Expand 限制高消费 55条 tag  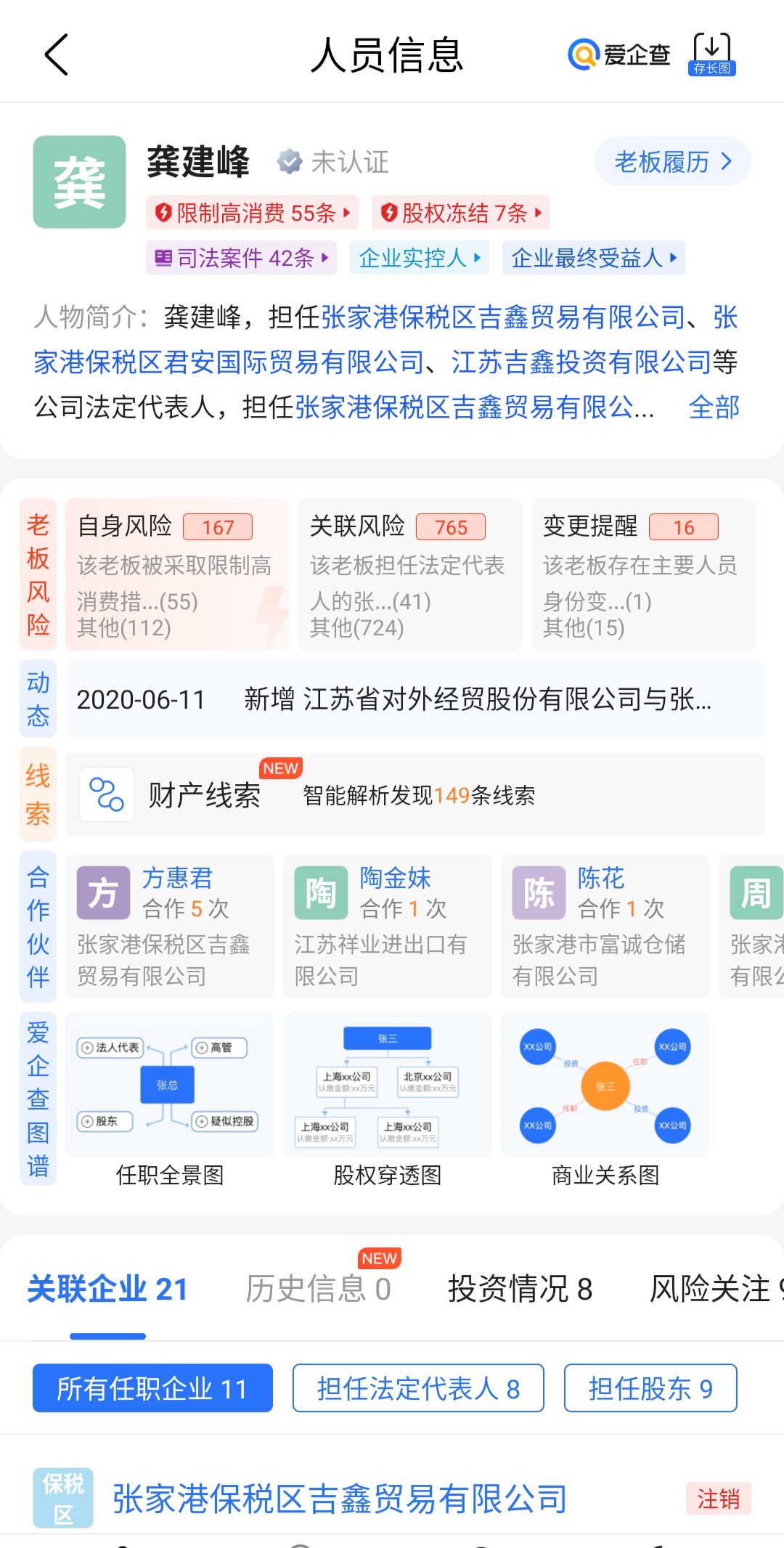tap(251, 213)
